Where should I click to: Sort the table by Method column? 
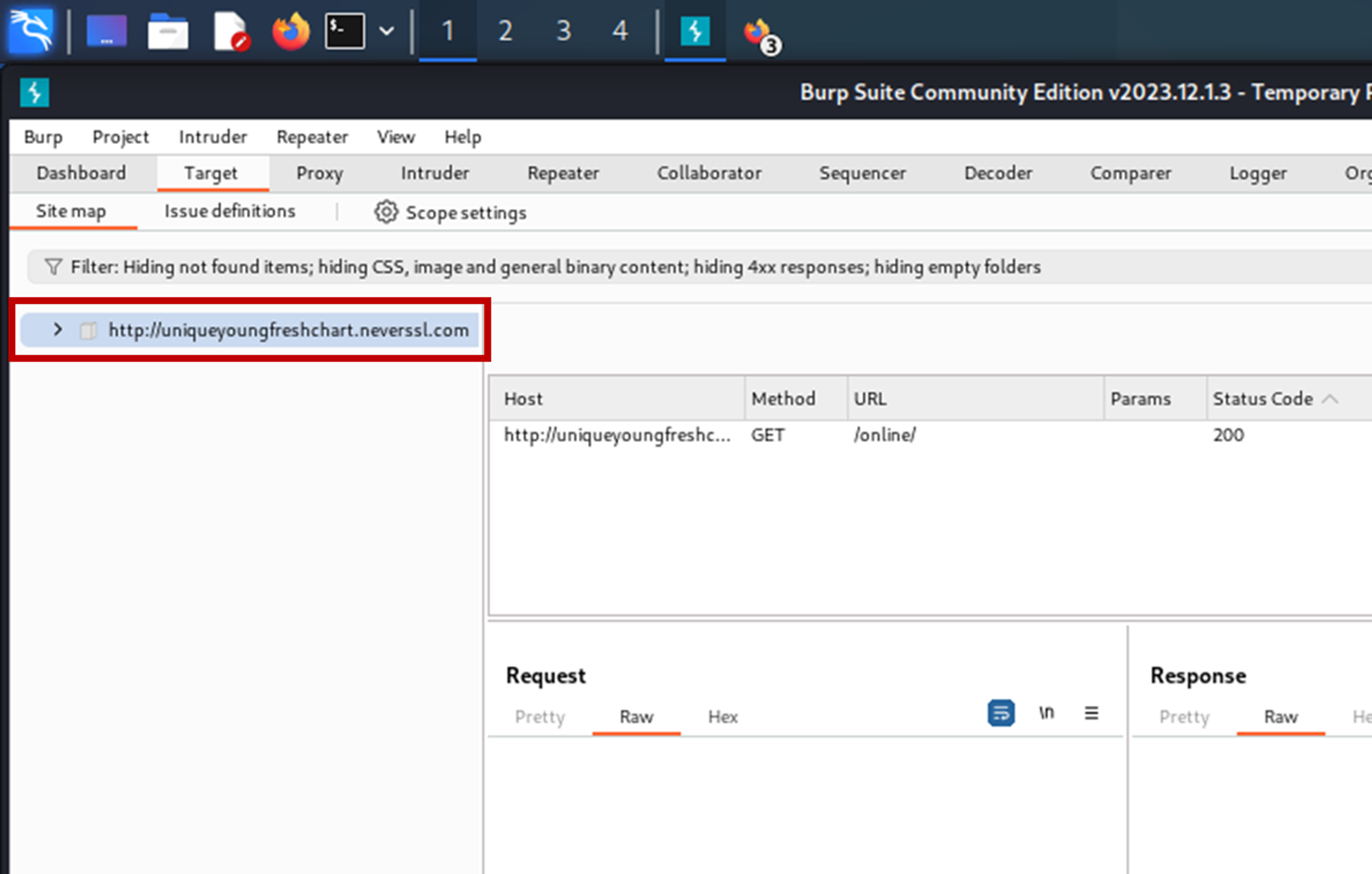pyautogui.click(x=796, y=399)
